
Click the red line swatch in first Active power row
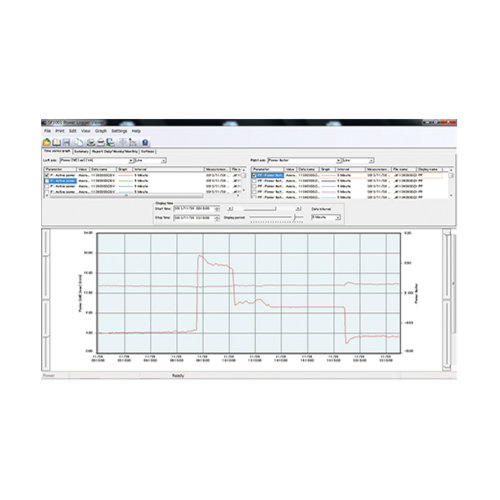pos(126,175)
